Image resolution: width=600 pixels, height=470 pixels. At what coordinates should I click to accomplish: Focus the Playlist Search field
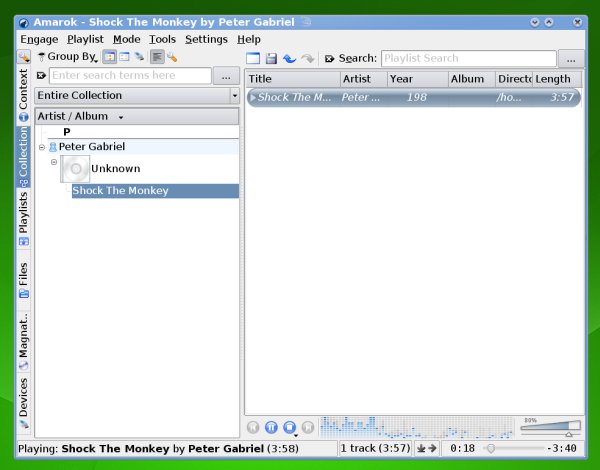[x=469, y=58]
